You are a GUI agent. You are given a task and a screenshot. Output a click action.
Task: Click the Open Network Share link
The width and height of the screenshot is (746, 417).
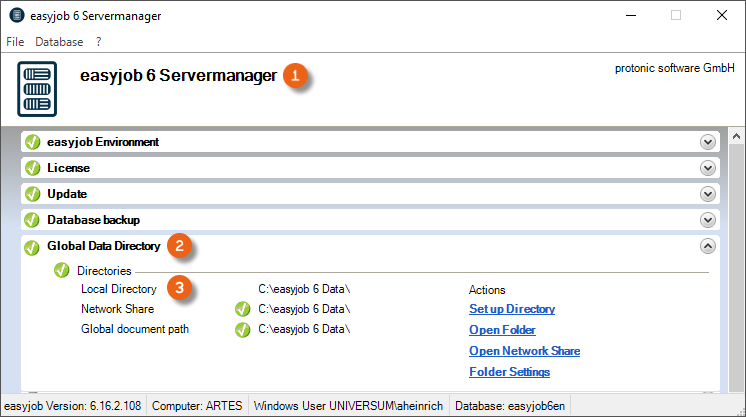[x=524, y=351]
